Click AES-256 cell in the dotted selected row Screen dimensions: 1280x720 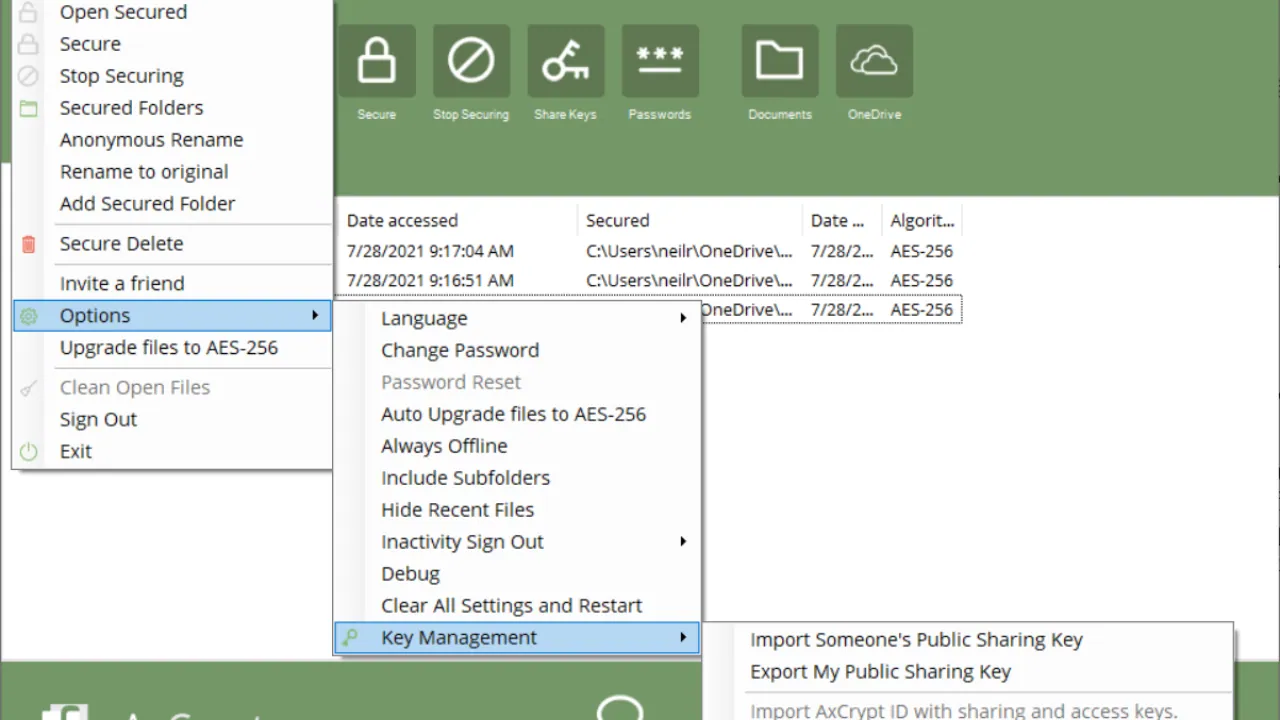pyautogui.click(x=922, y=310)
